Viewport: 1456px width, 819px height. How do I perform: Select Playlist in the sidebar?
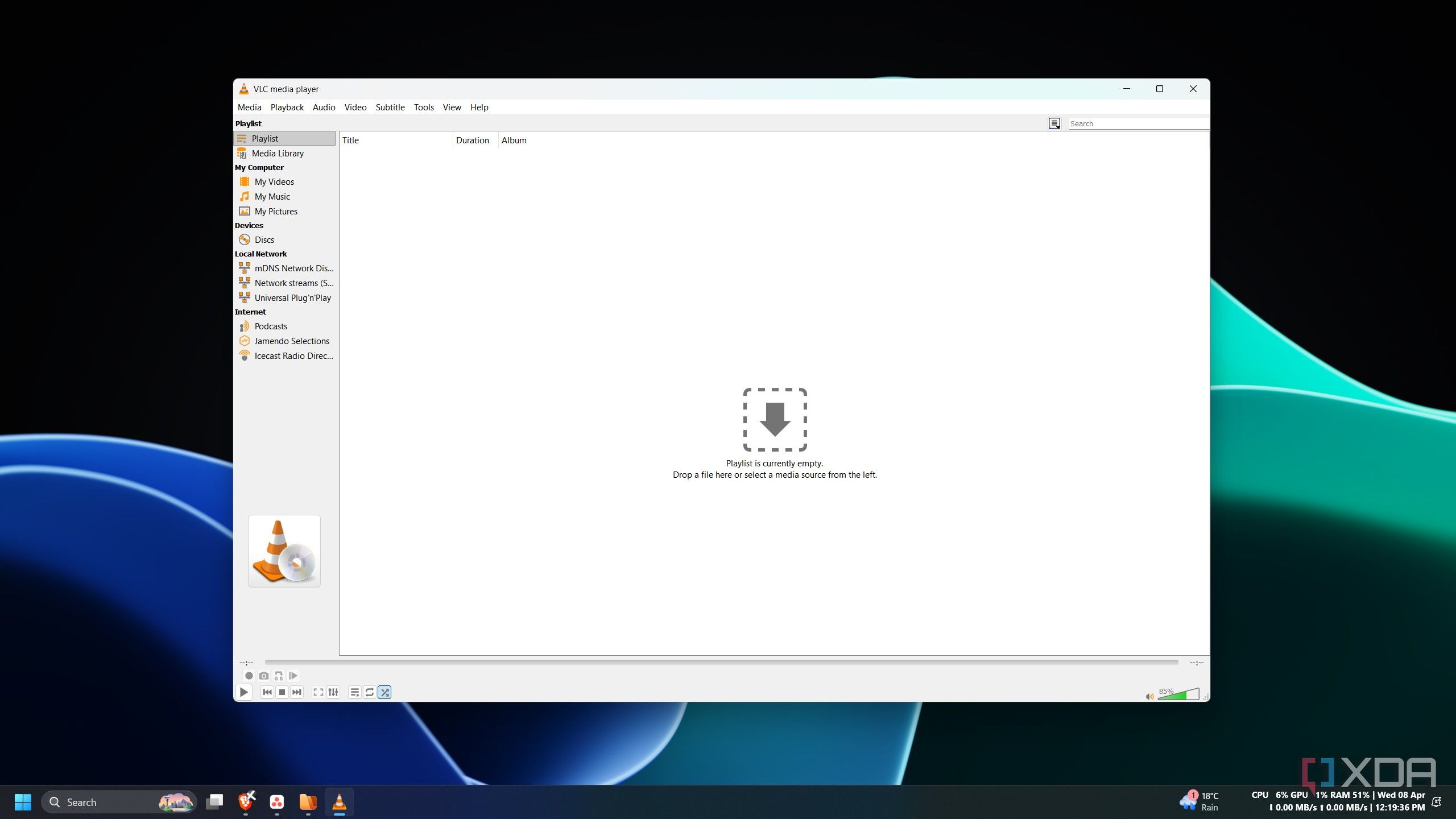284,138
